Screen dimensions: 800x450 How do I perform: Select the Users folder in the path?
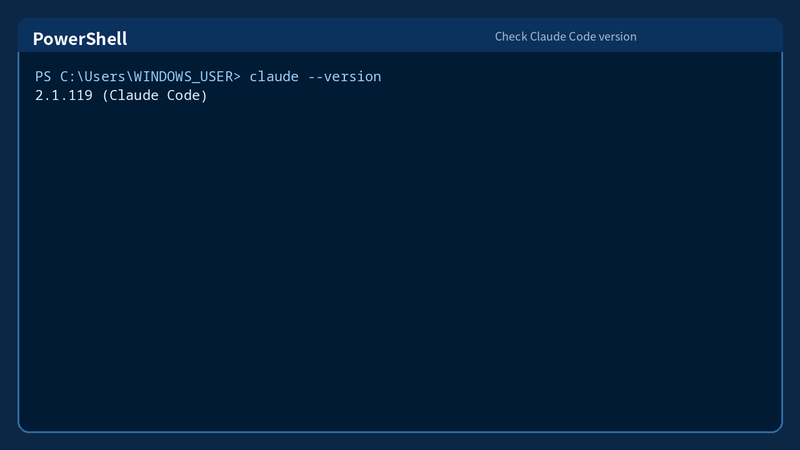[x=105, y=77]
